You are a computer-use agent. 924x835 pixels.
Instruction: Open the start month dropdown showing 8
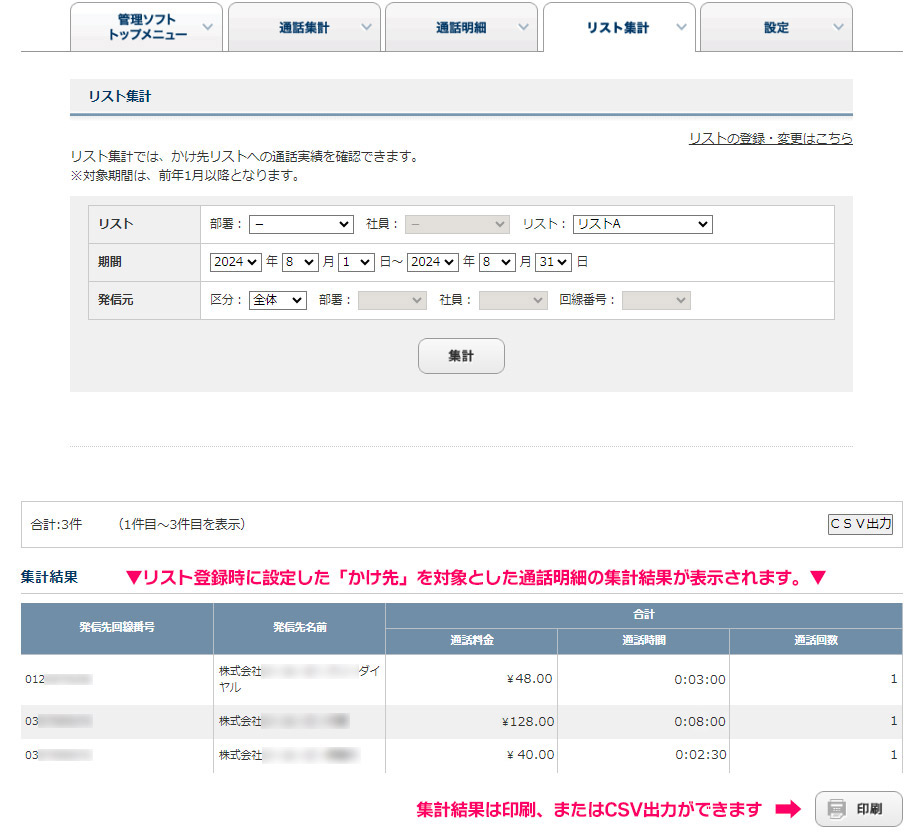[299, 262]
